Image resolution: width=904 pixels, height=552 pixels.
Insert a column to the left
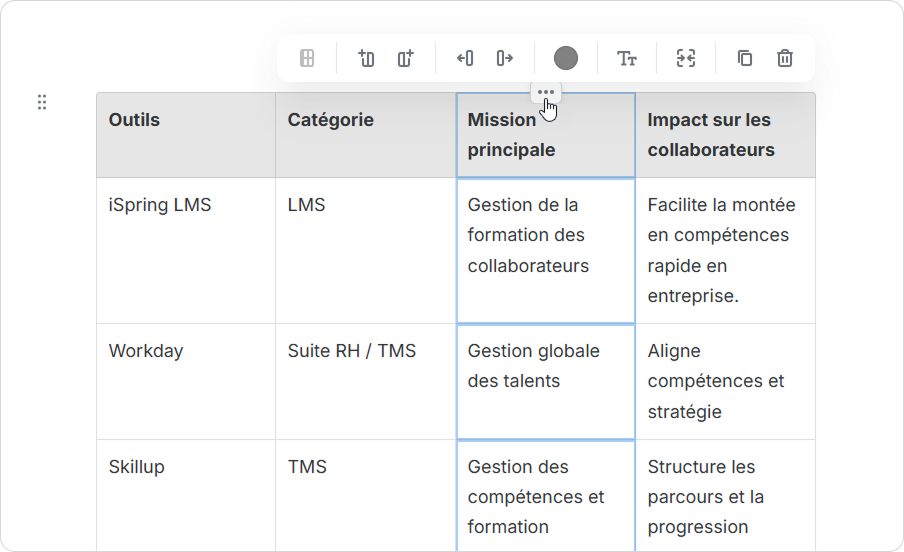[x=366, y=59]
